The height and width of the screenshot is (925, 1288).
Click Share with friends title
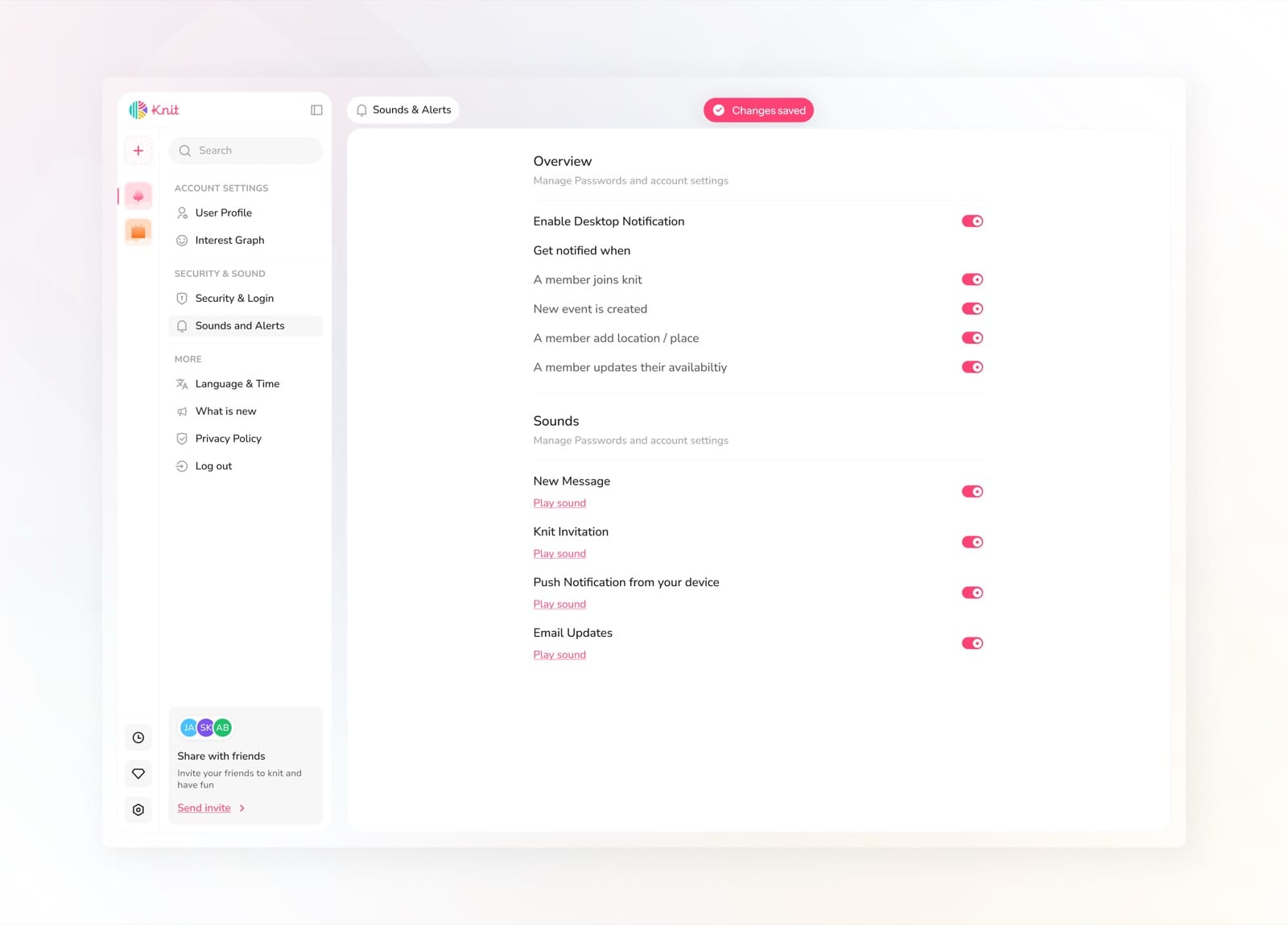click(x=221, y=757)
